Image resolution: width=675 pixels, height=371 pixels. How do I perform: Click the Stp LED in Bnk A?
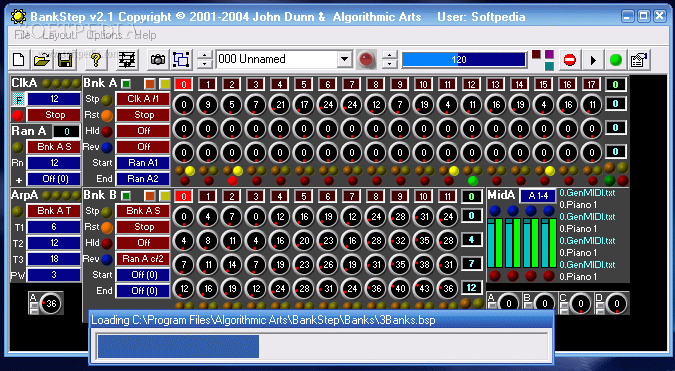[x=107, y=100]
